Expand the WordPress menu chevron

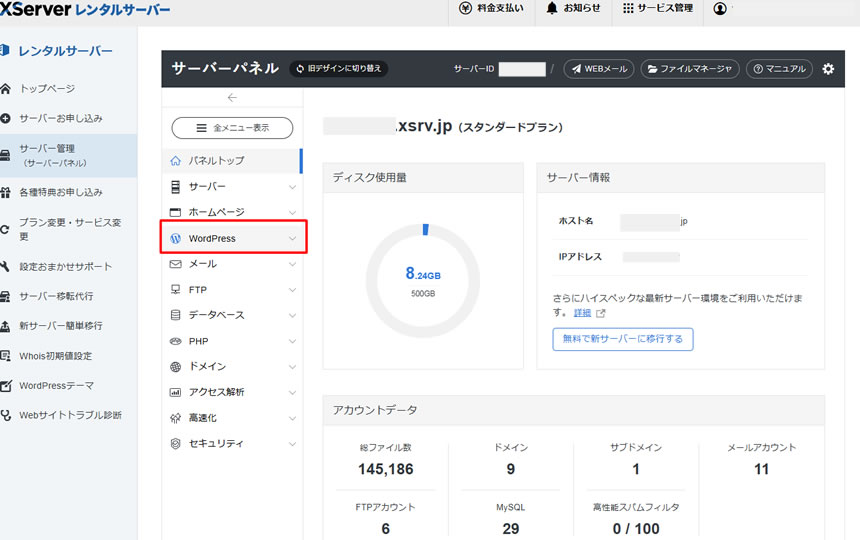tap(292, 238)
